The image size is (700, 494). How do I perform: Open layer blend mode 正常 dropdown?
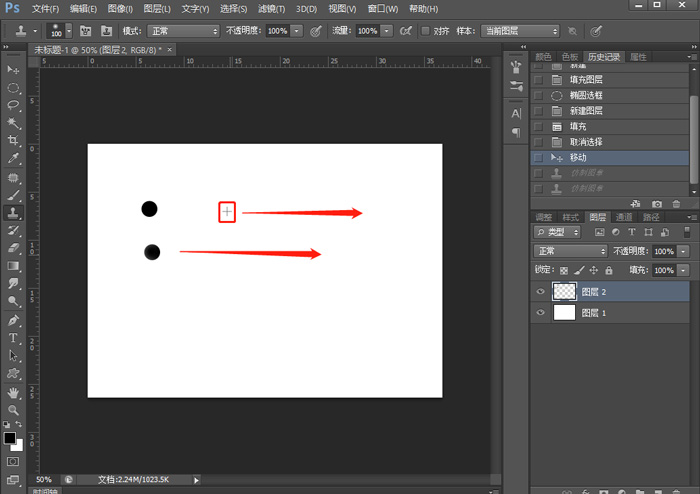pyautogui.click(x=571, y=251)
